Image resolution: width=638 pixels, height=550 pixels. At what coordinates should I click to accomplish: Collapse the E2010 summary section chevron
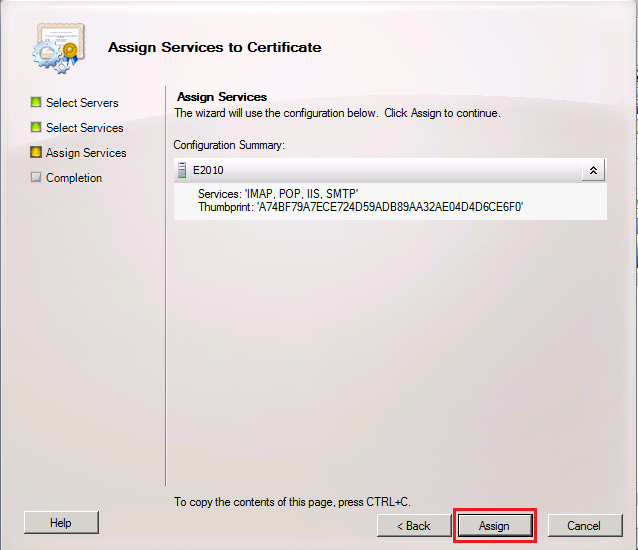(593, 170)
